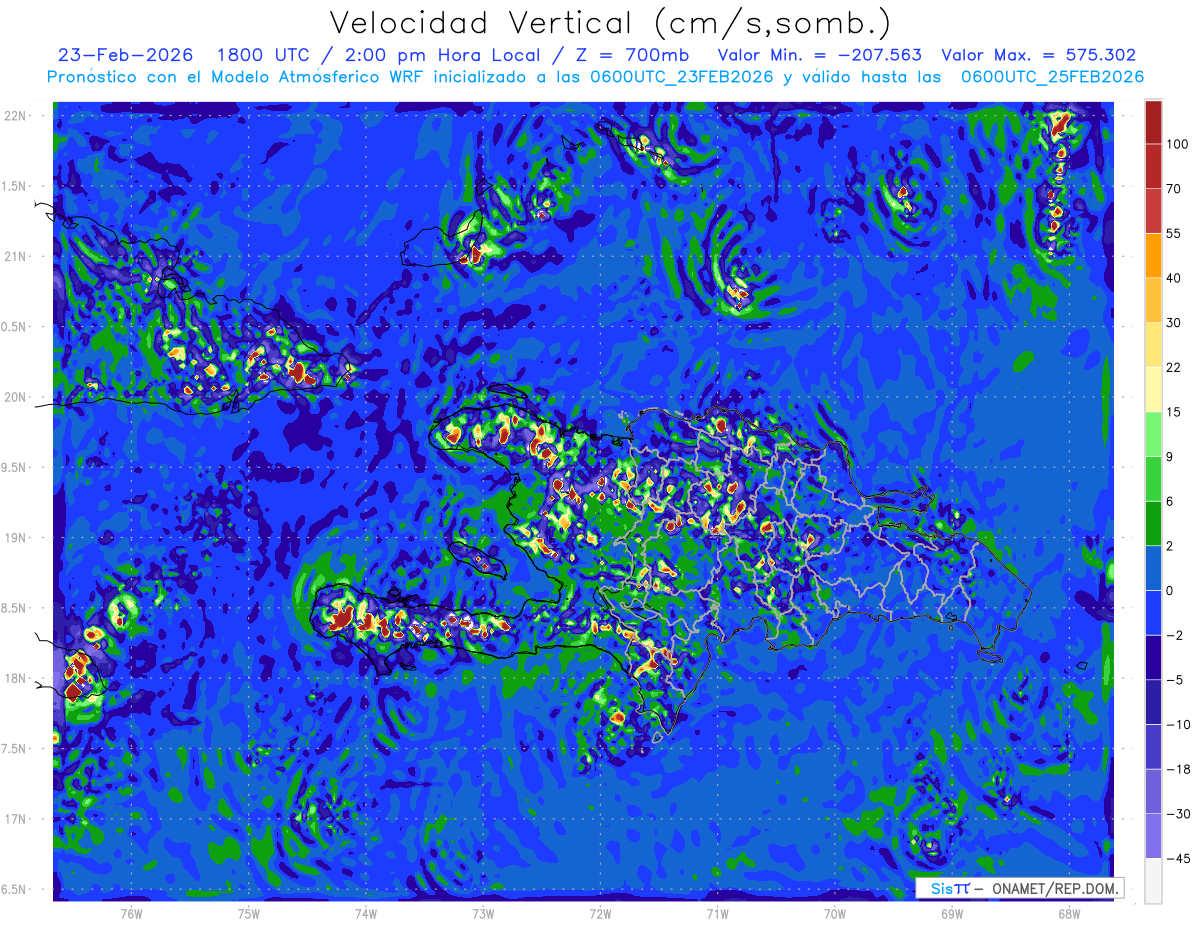Click the red colorbar swatch between 70 and 100
Screen dimensions: 1200x927
(x=1153, y=166)
